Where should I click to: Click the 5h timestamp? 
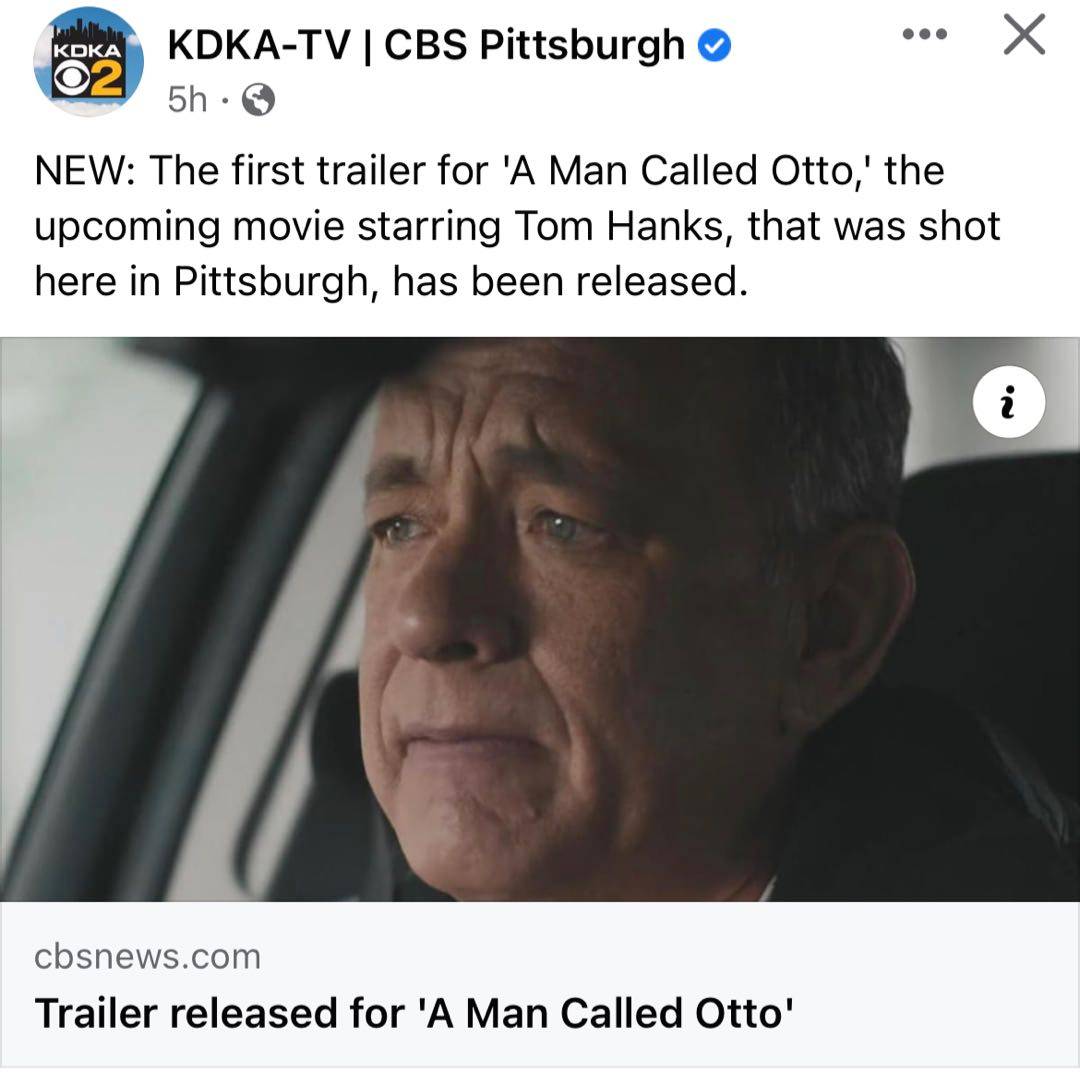click(185, 98)
